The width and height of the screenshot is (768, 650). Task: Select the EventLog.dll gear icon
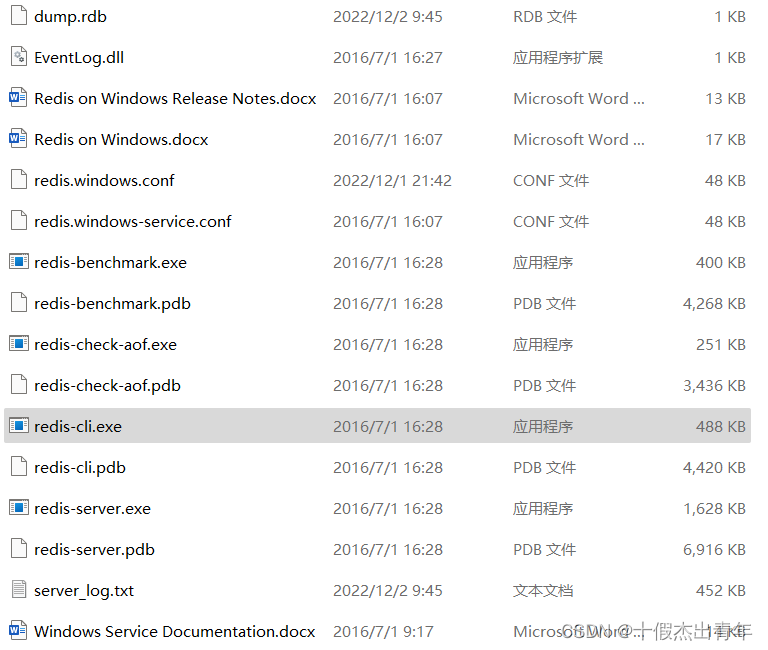[18, 58]
